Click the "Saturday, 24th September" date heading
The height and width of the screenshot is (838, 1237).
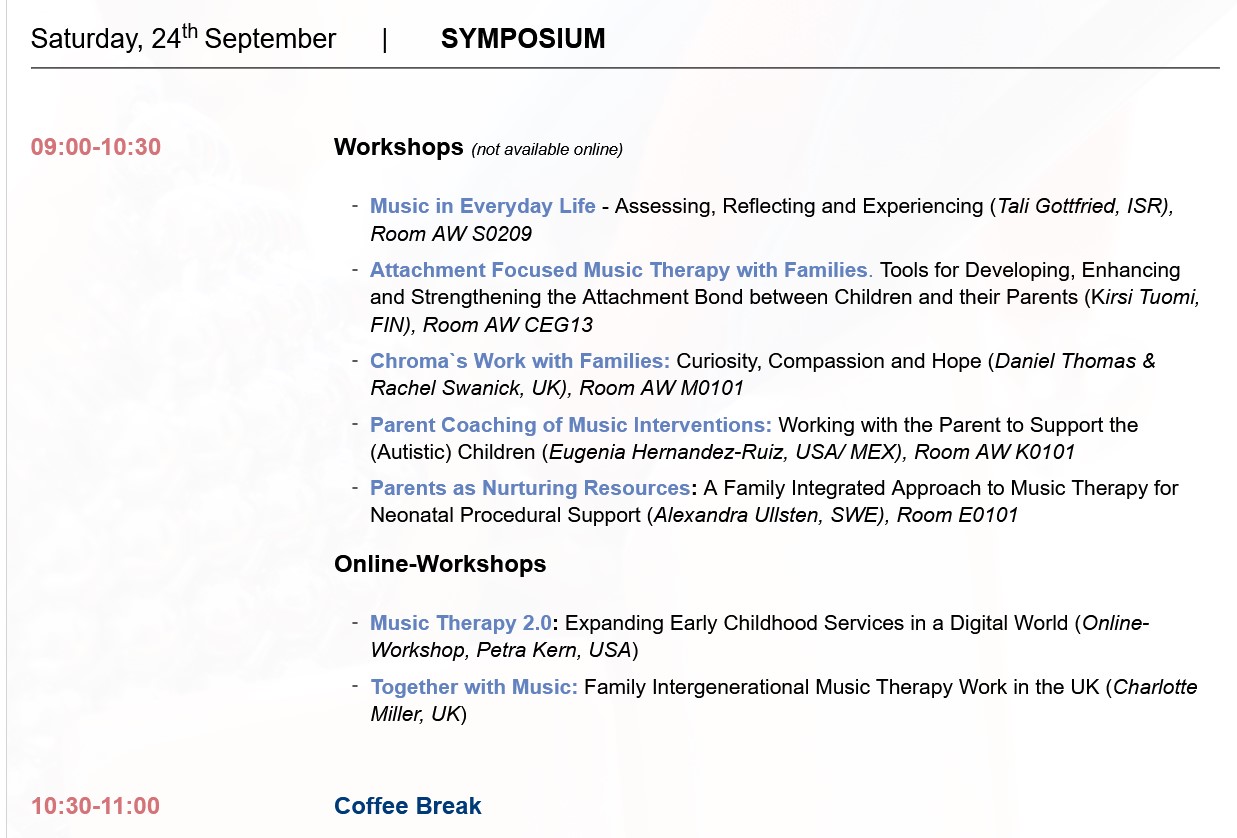pyautogui.click(x=183, y=39)
